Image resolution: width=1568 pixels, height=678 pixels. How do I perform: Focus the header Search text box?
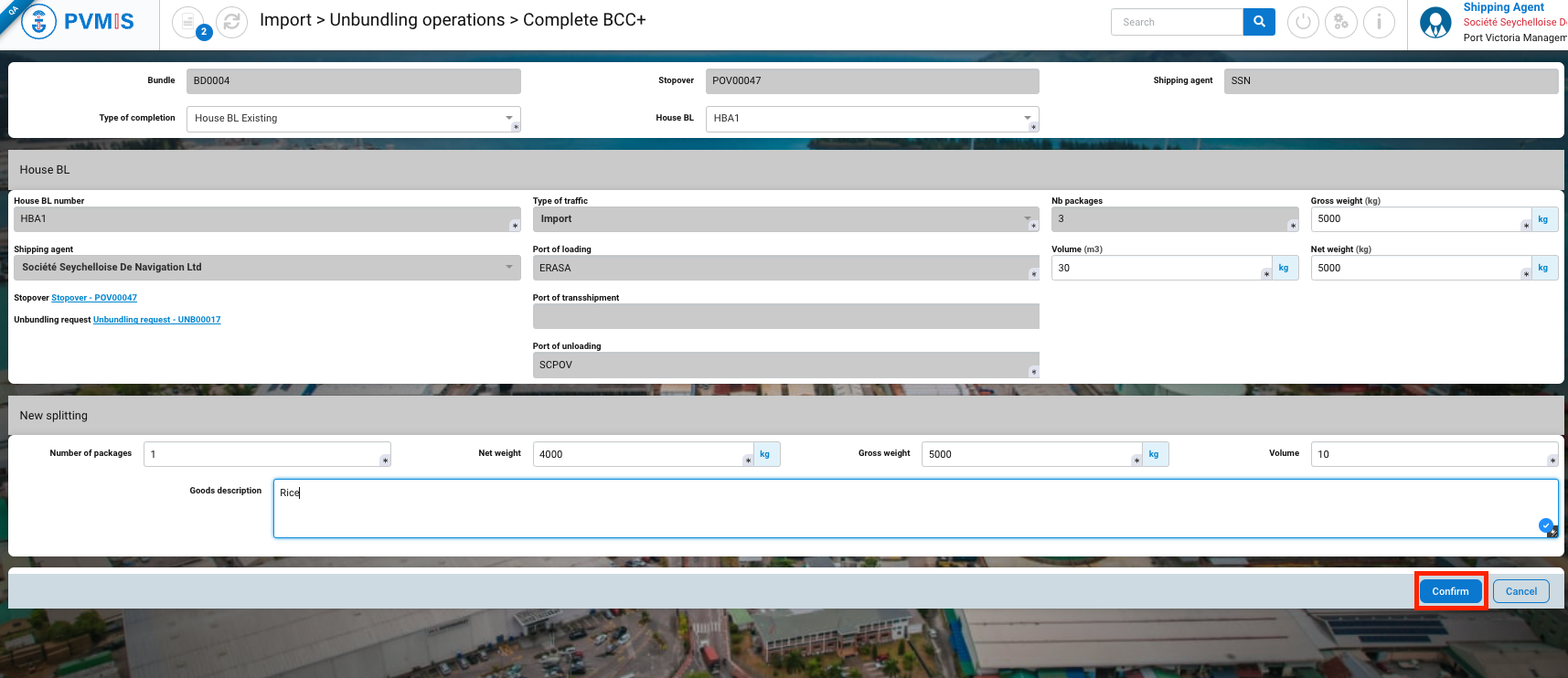(x=1177, y=22)
